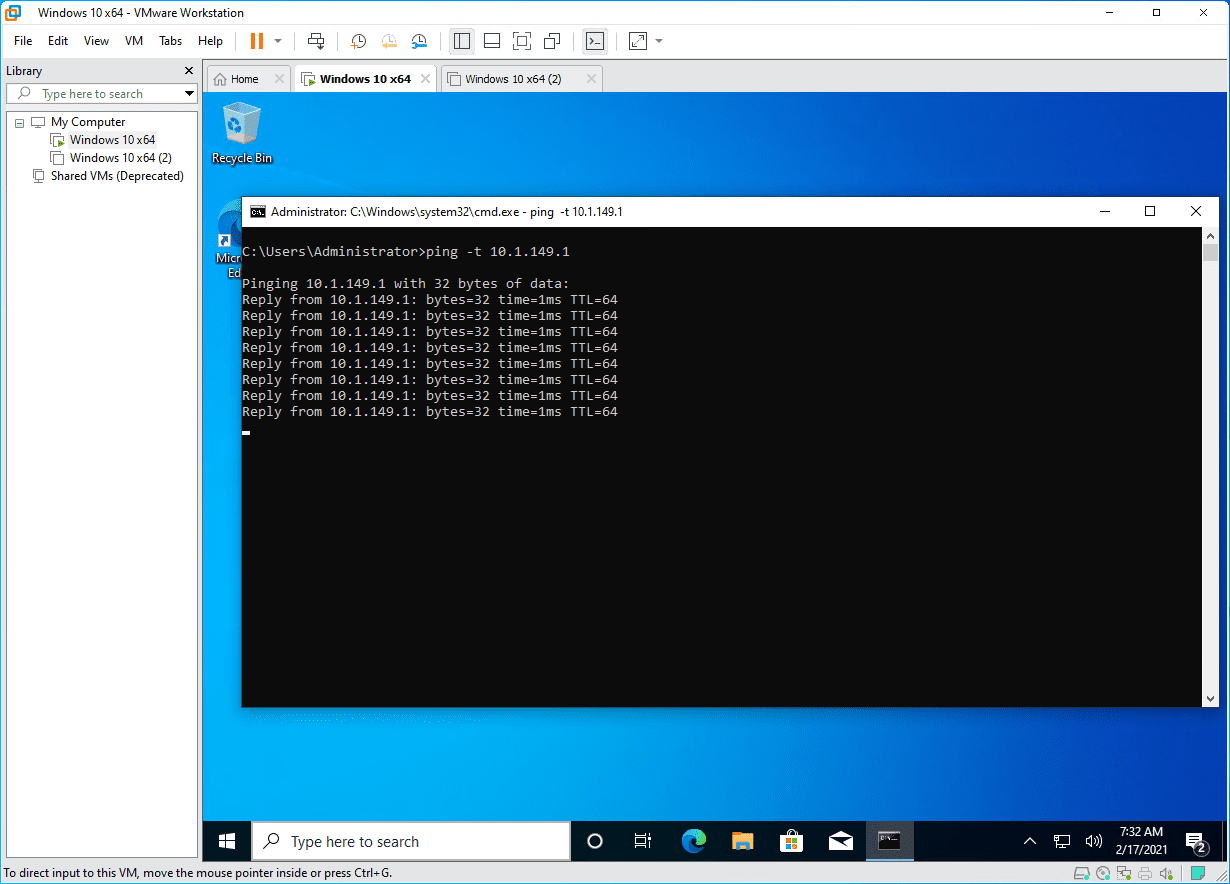Click the Command Prompt taskbar button
Viewport: 1230px width, 884px height.
889,841
